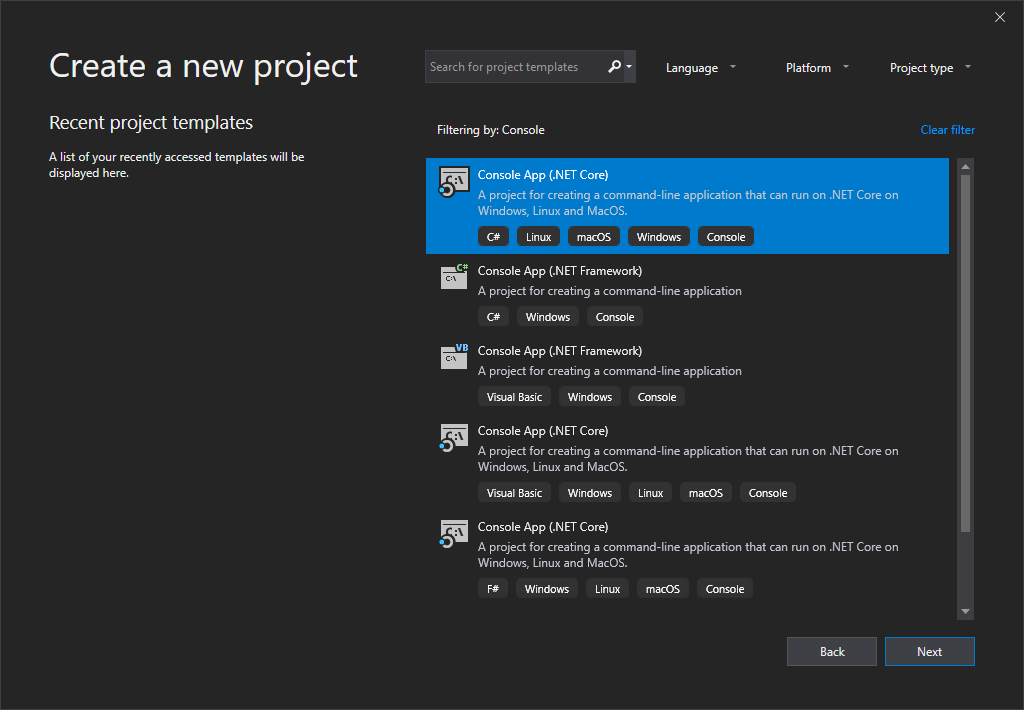Click the VB Console App (.NET Framework) icon

tap(454, 356)
